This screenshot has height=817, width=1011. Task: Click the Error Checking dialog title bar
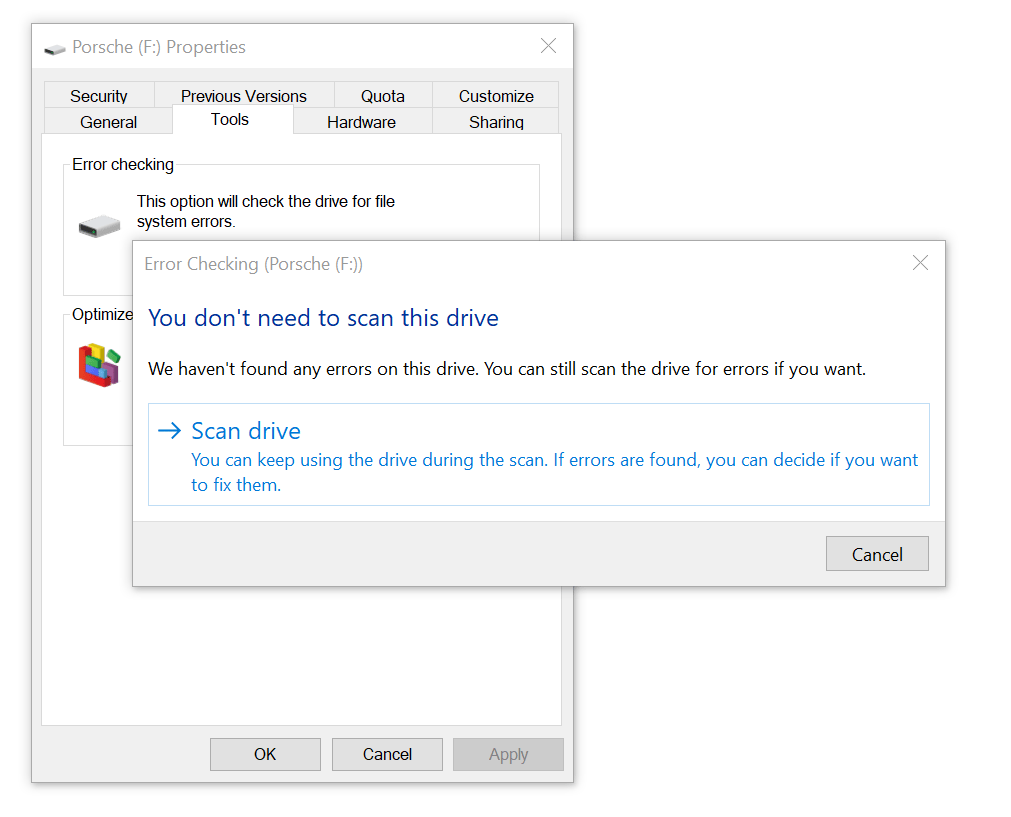coord(500,264)
